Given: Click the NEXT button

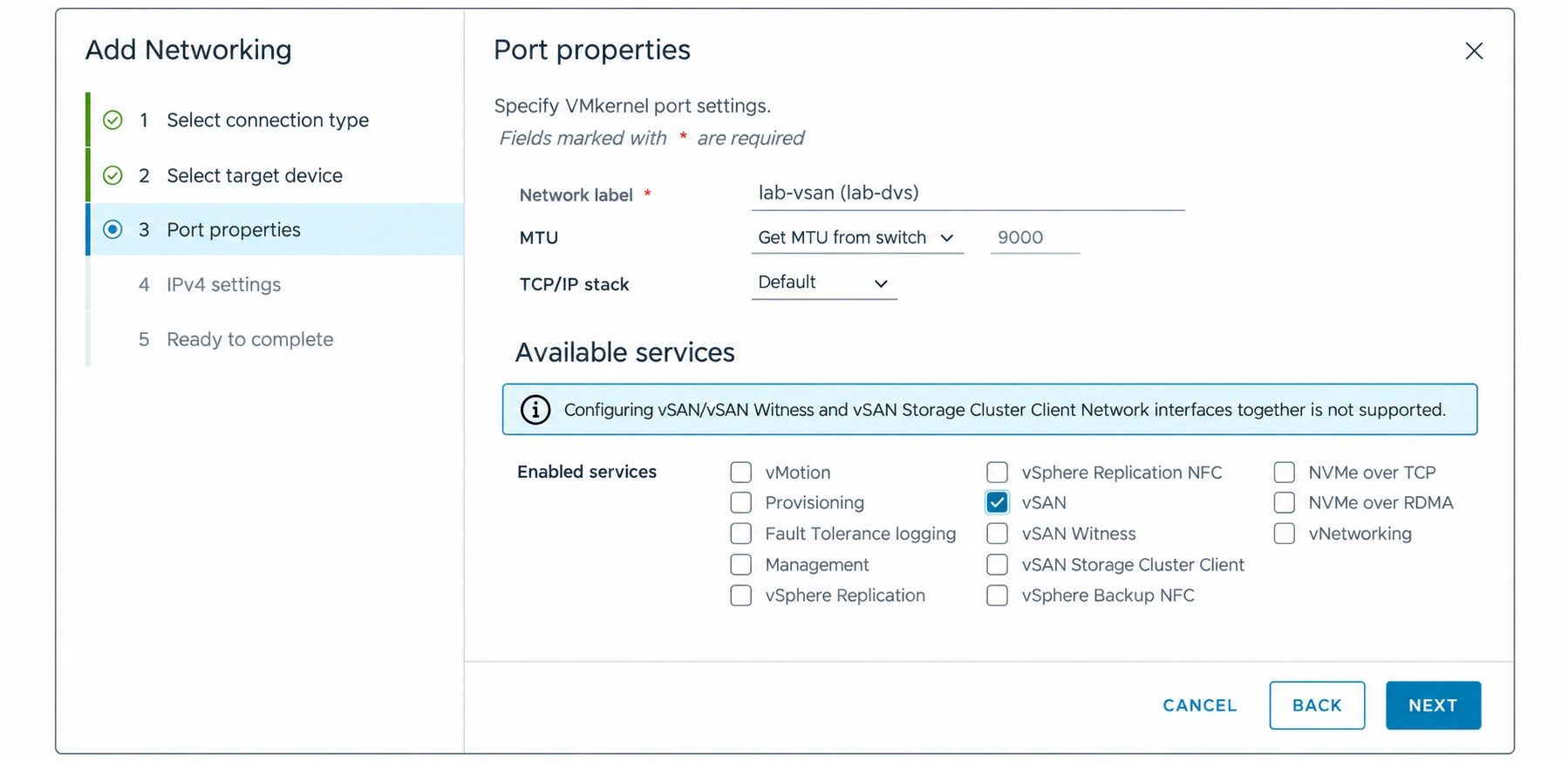Looking at the screenshot, I should tap(1433, 705).
